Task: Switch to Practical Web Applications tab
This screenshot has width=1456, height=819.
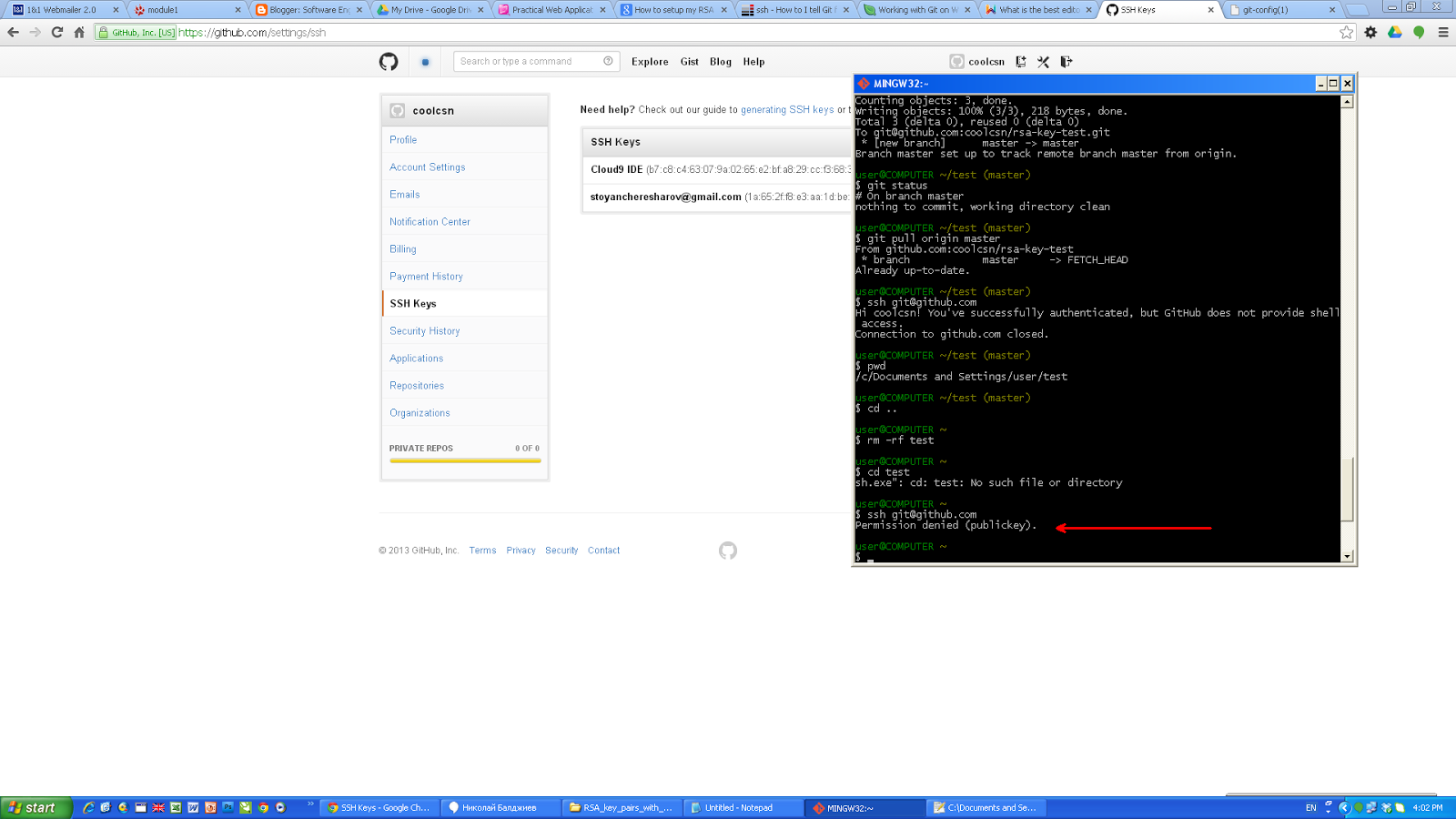Action: tap(551, 10)
